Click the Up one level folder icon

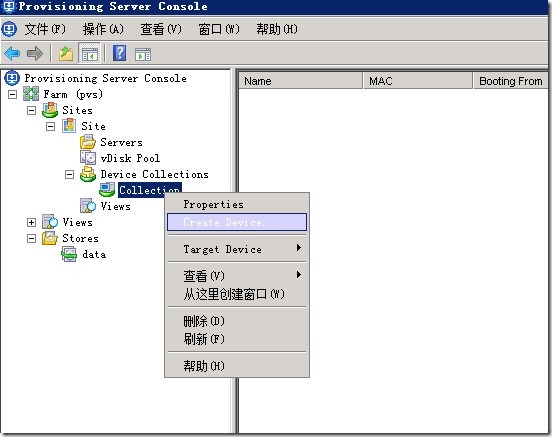(66, 54)
